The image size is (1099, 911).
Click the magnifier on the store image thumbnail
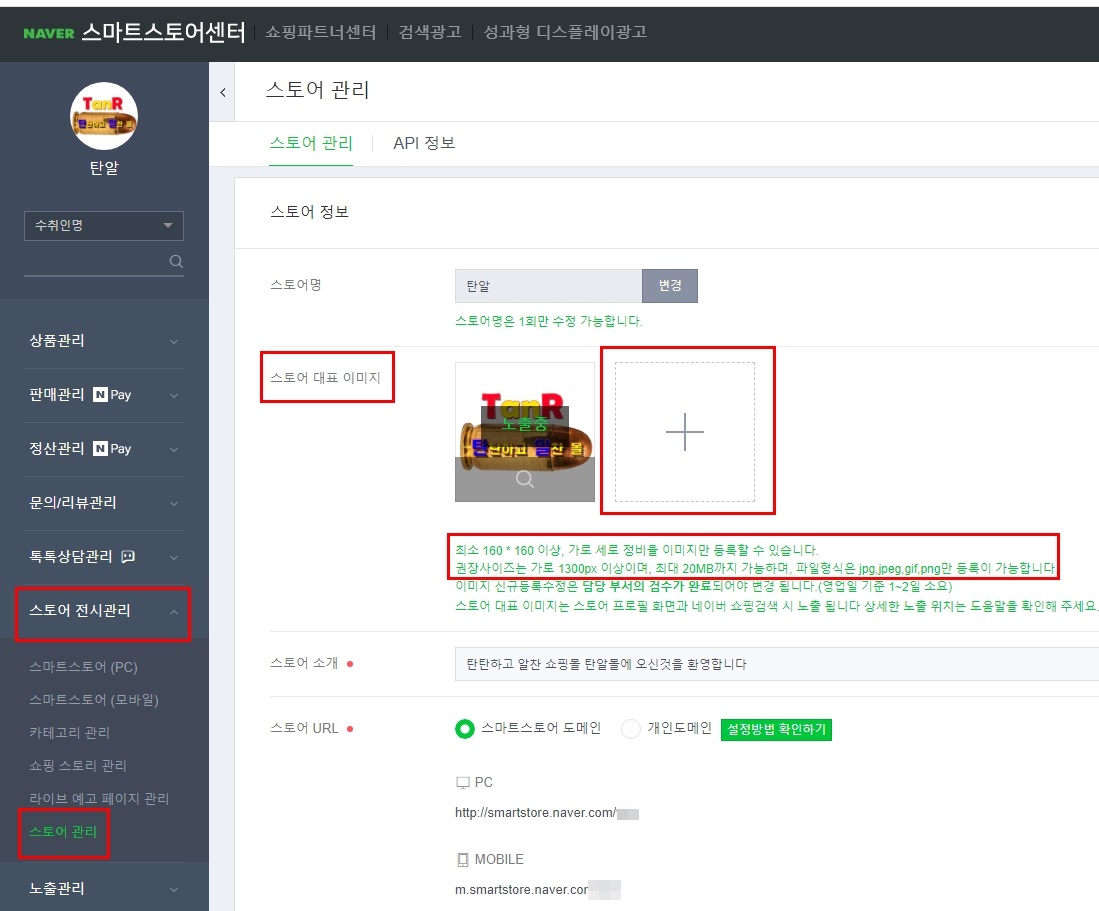(x=525, y=479)
